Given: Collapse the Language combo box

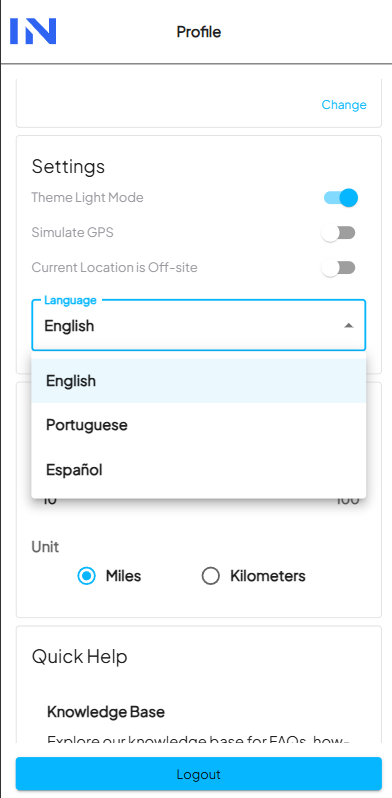Looking at the screenshot, I should pos(199,325).
